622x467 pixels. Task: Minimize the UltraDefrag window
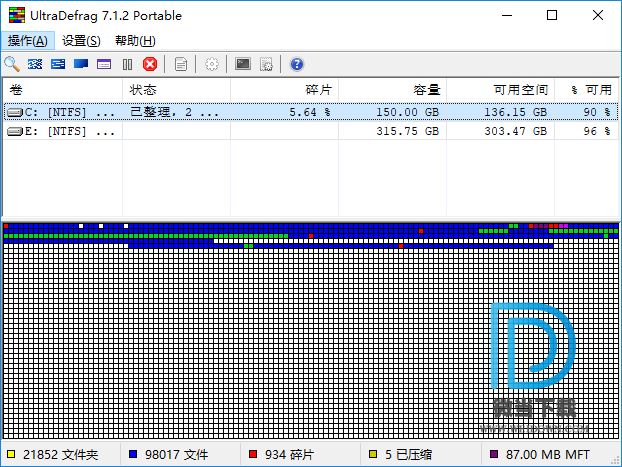pyautogui.click(x=507, y=15)
